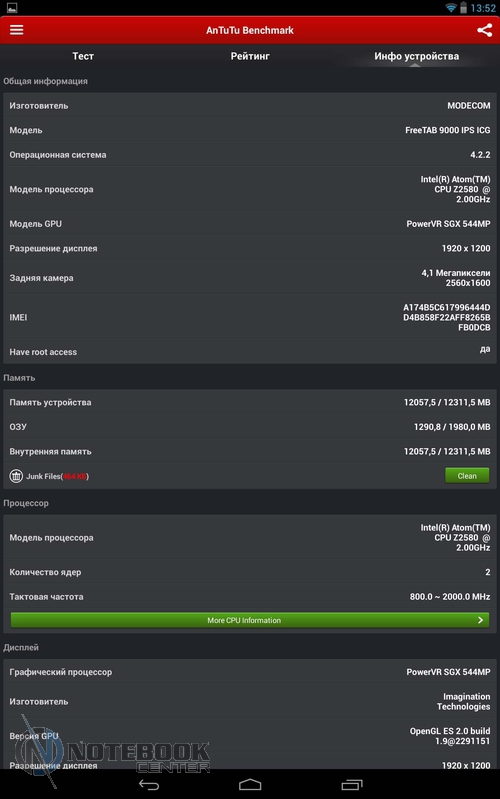
Task: Tap the ОЗУ memory row
Action: (250, 427)
